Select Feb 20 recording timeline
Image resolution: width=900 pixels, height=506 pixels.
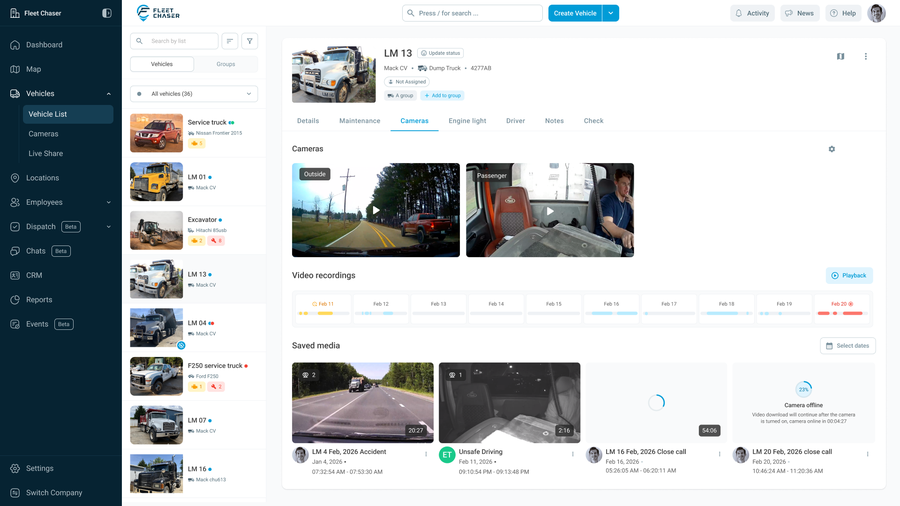pyautogui.click(x=841, y=308)
